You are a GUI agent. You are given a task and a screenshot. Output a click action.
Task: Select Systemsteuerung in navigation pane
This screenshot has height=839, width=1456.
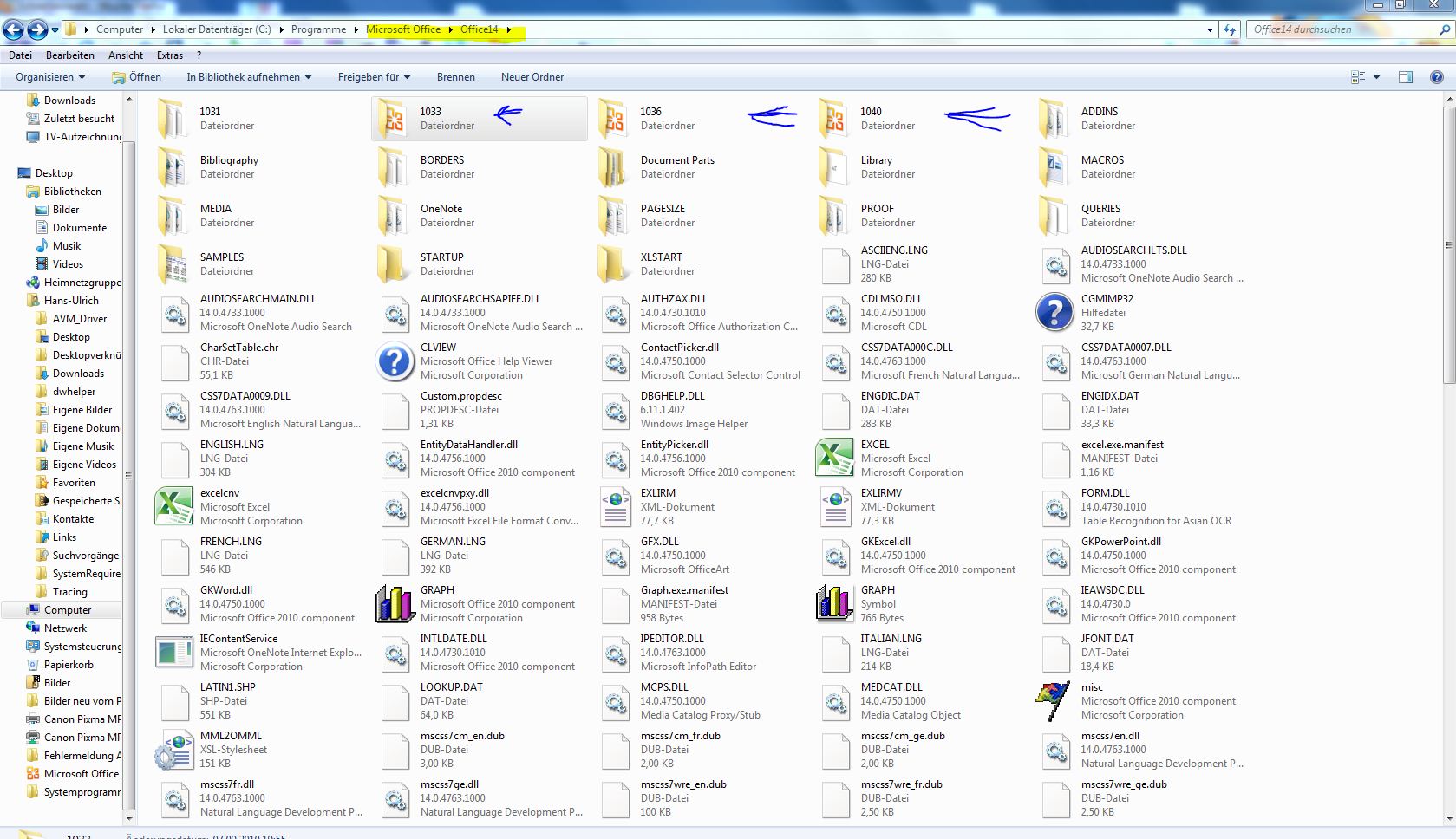point(82,647)
